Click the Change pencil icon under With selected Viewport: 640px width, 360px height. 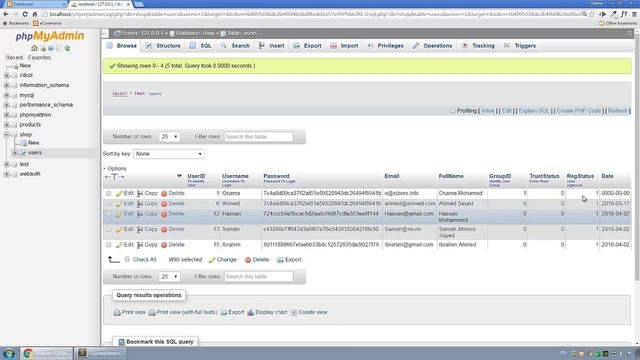point(212,260)
